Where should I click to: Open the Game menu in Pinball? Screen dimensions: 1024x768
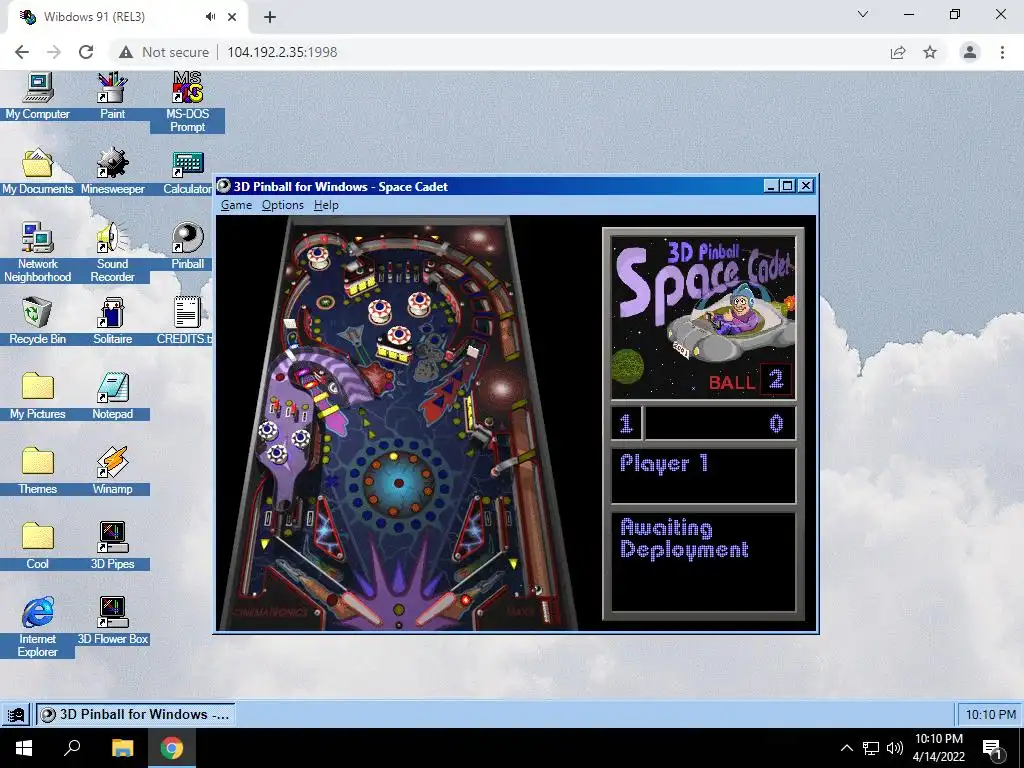[236, 205]
